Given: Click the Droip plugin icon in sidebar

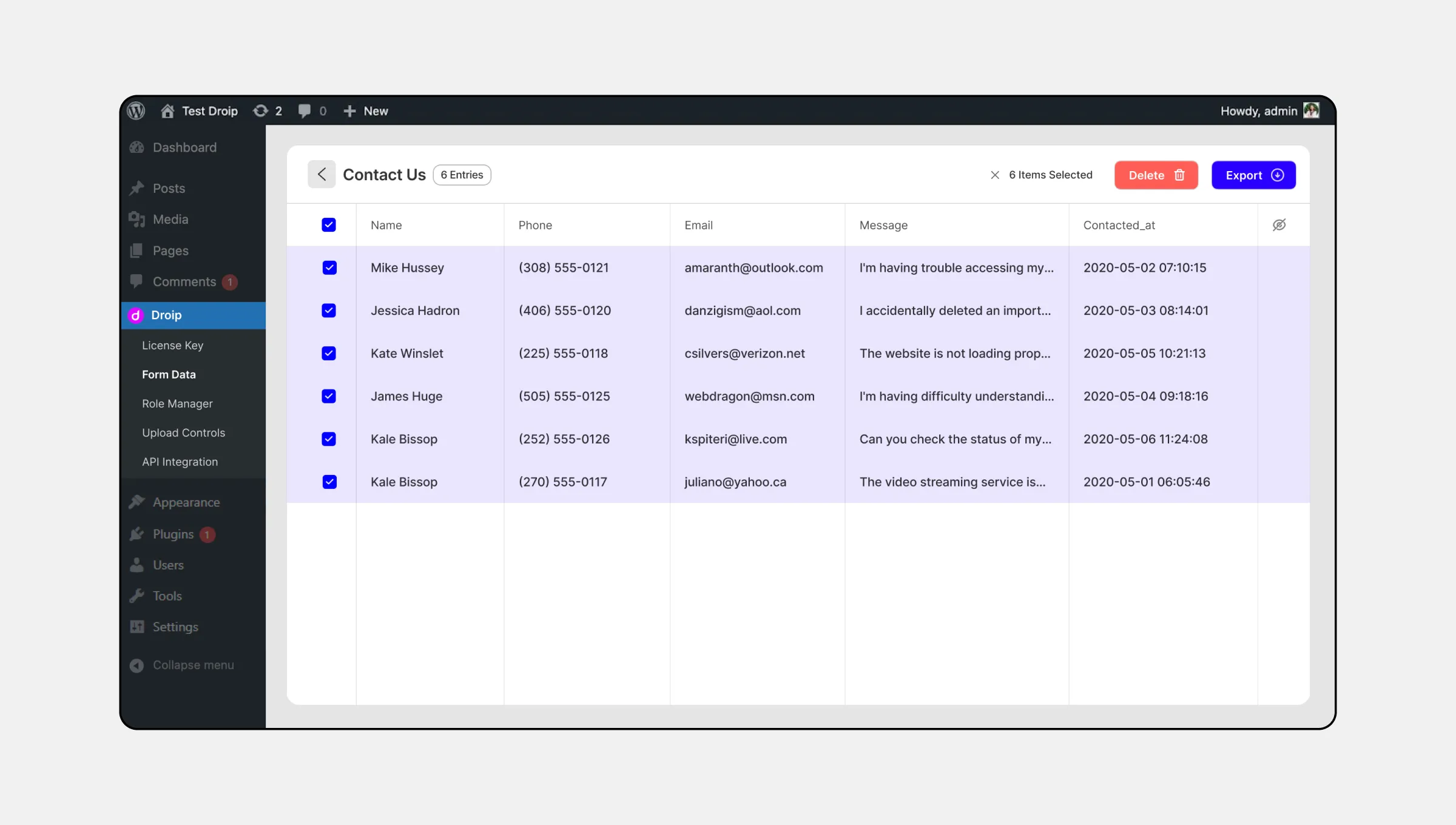Looking at the screenshot, I should (136, 314).
